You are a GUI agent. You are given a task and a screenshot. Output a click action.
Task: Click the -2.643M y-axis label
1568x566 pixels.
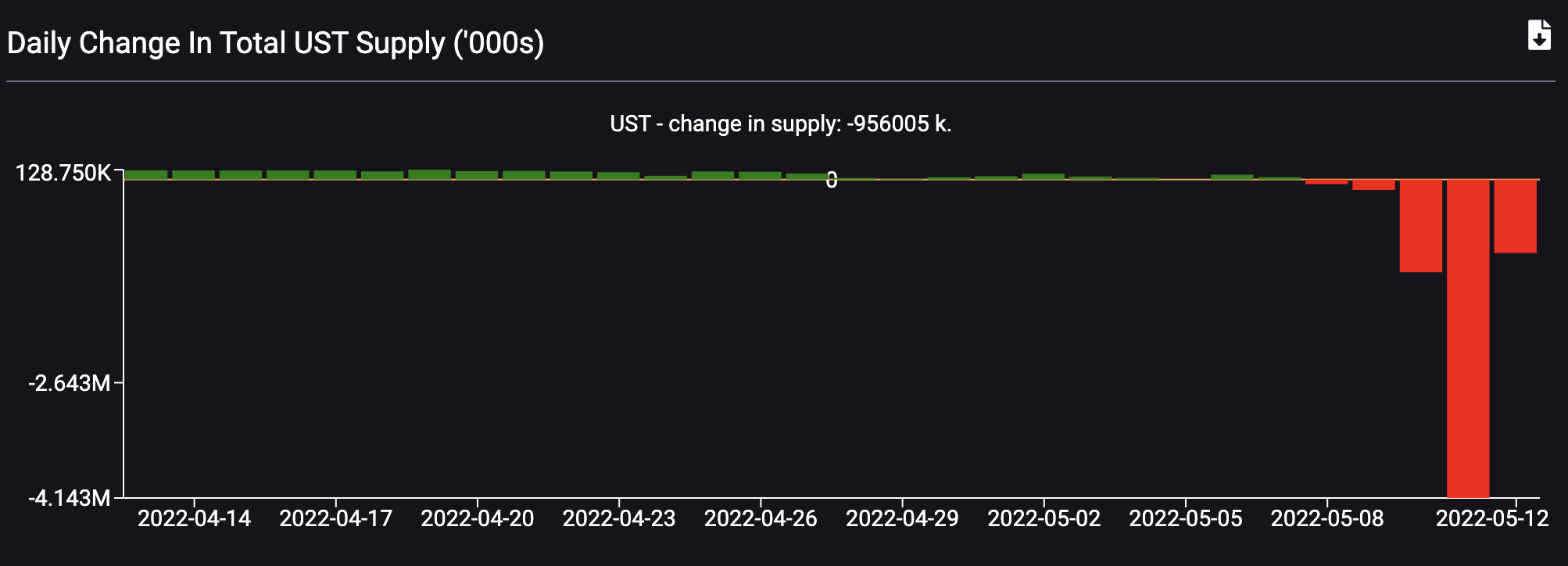click(70, 383)
